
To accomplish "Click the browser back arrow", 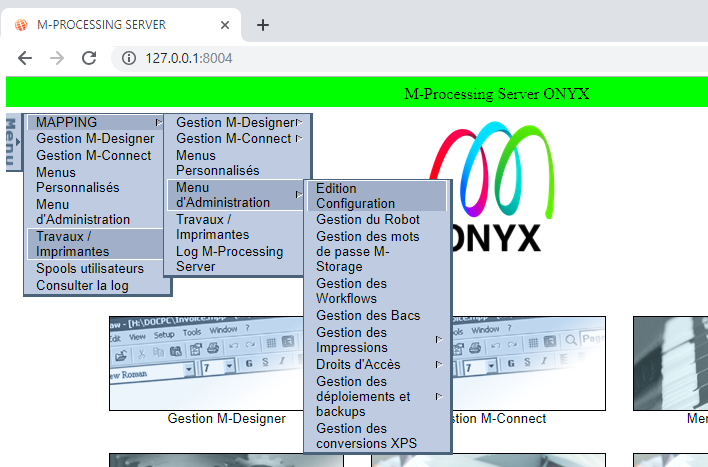I will coord(25,58).
